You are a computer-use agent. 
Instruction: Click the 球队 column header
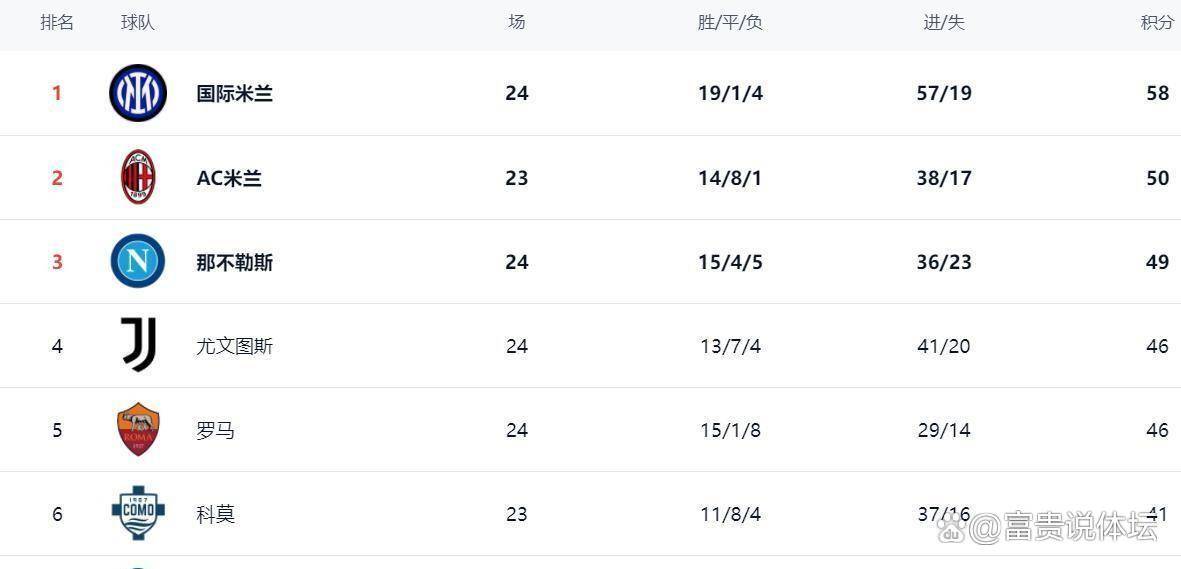(138, 23)
